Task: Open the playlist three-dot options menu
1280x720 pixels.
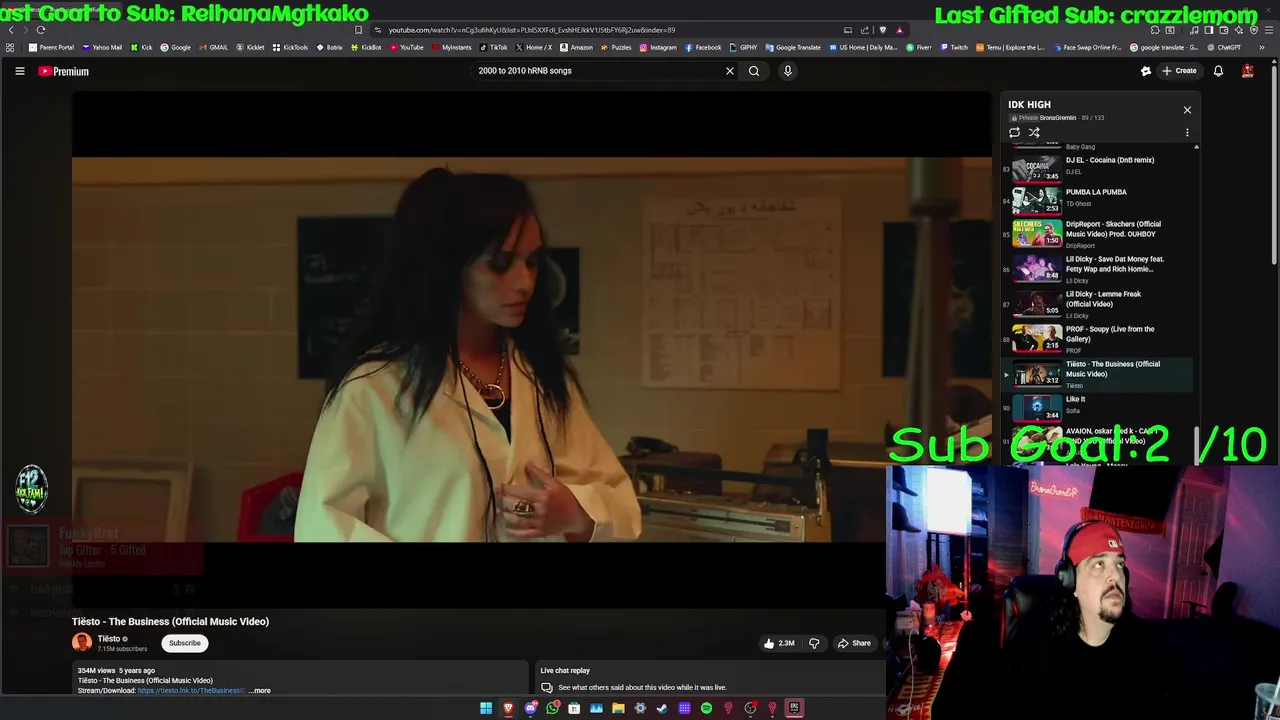Action: pyautogui.click(x=1187, y=132)
